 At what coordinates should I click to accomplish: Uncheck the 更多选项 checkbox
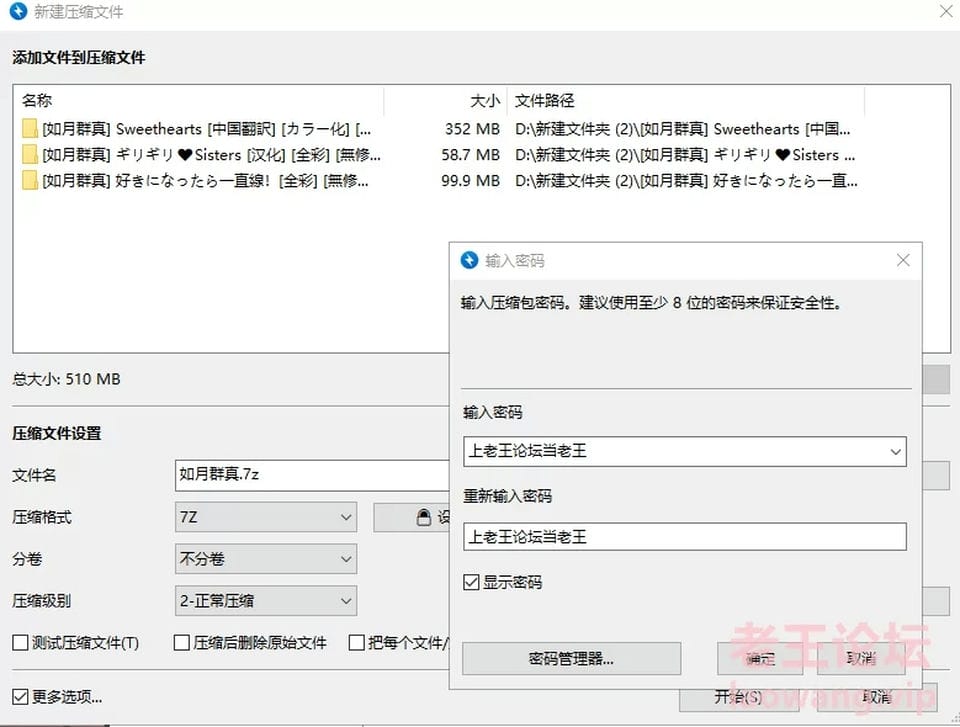tap(20, 696)
